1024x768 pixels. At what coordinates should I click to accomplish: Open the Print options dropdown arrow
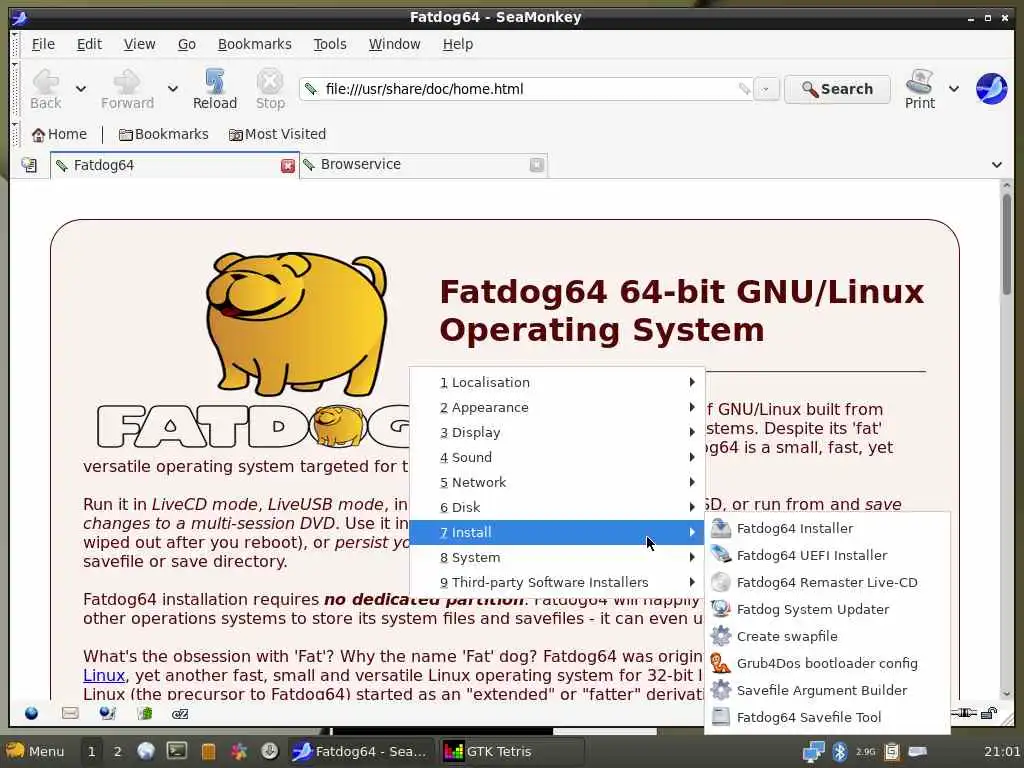tap(953, 89)
